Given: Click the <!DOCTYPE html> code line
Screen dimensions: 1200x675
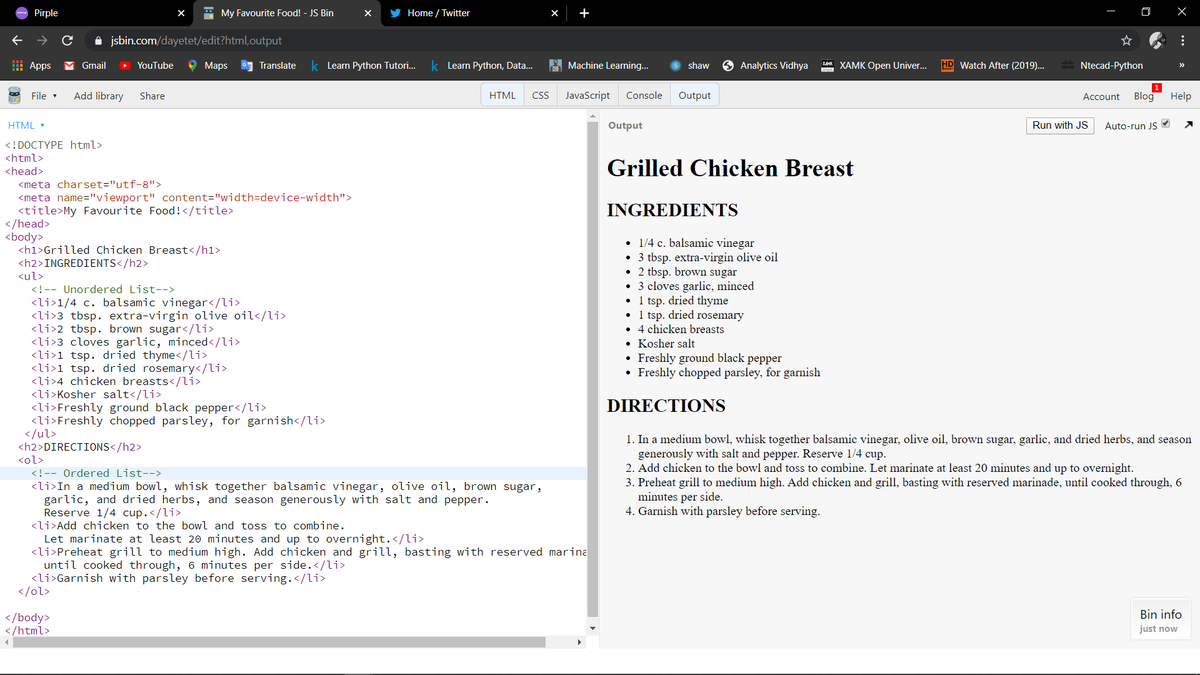Looking at the screenshot, I should click(54, 145).
